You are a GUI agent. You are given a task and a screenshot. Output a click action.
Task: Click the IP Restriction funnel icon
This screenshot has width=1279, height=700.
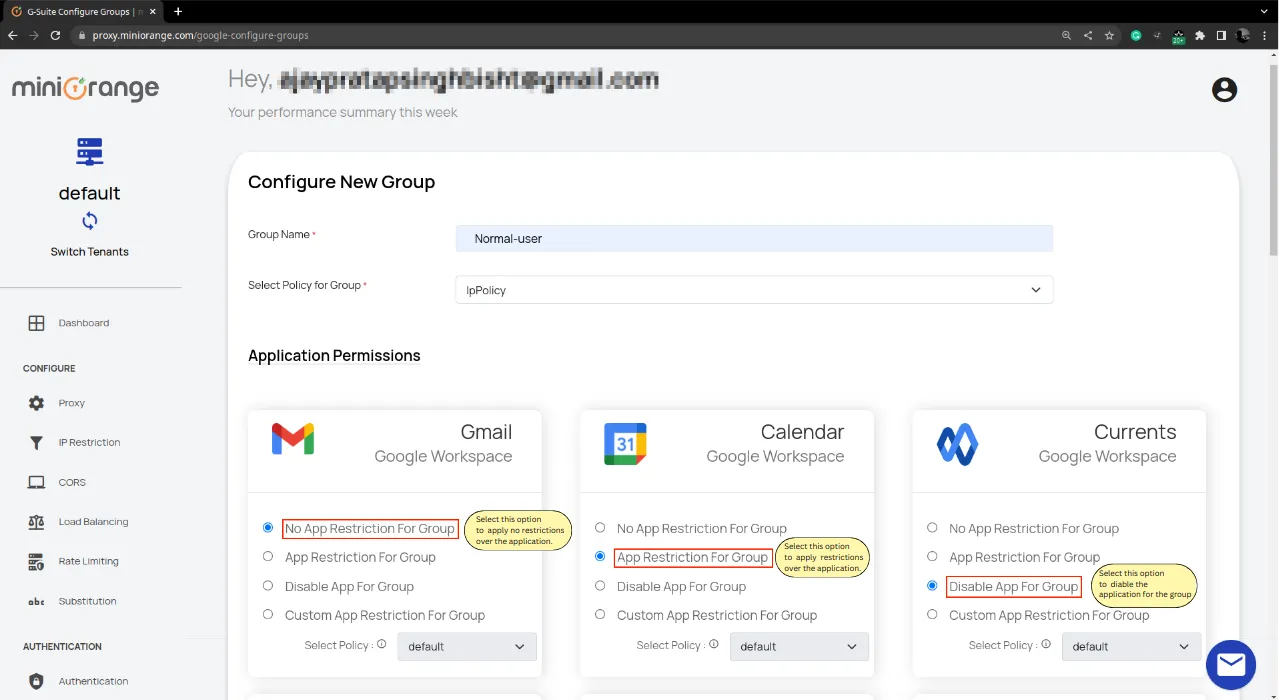coord(36,442)
